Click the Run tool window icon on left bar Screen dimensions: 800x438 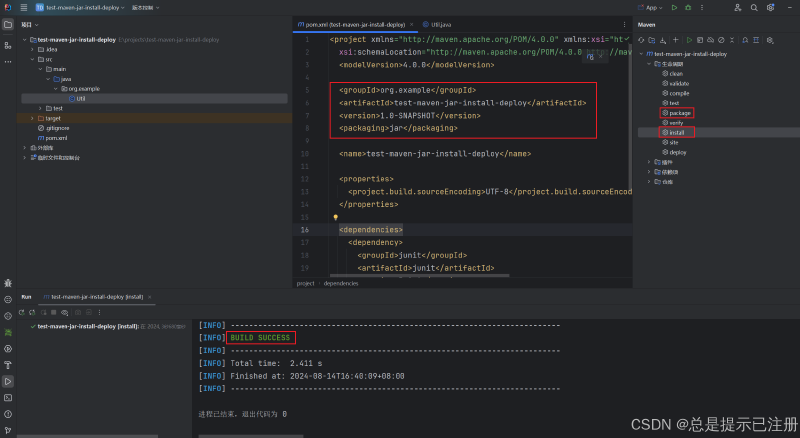[x=8, y=381]
